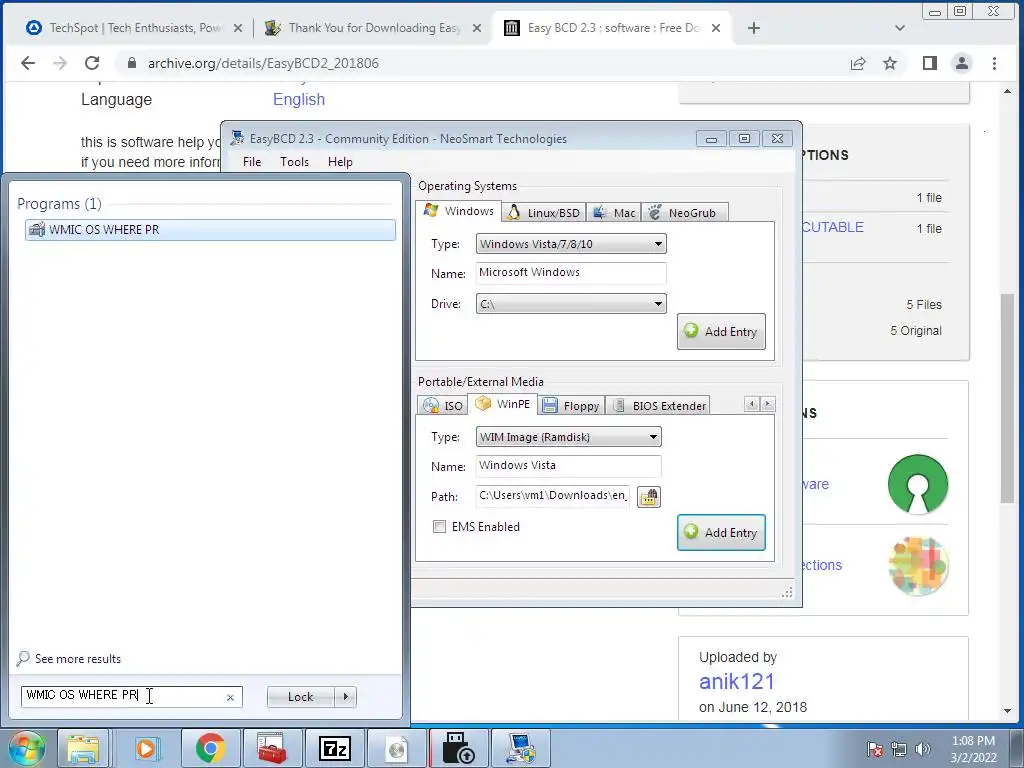Open the EasyBCD taskbar button
This screenshot has height=768, width=1024.
tap(520, 748)
